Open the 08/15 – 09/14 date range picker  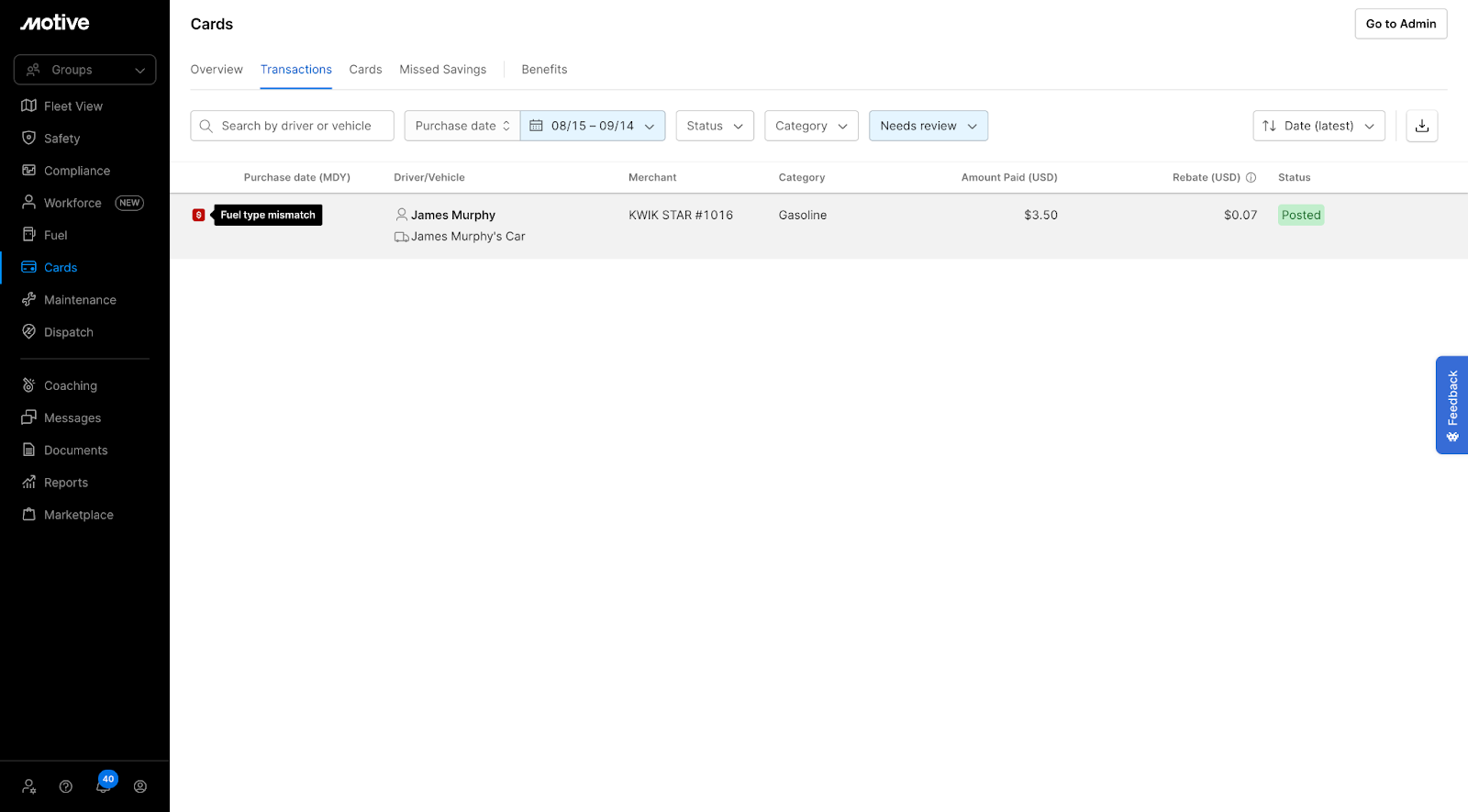[x=592, y=126]
